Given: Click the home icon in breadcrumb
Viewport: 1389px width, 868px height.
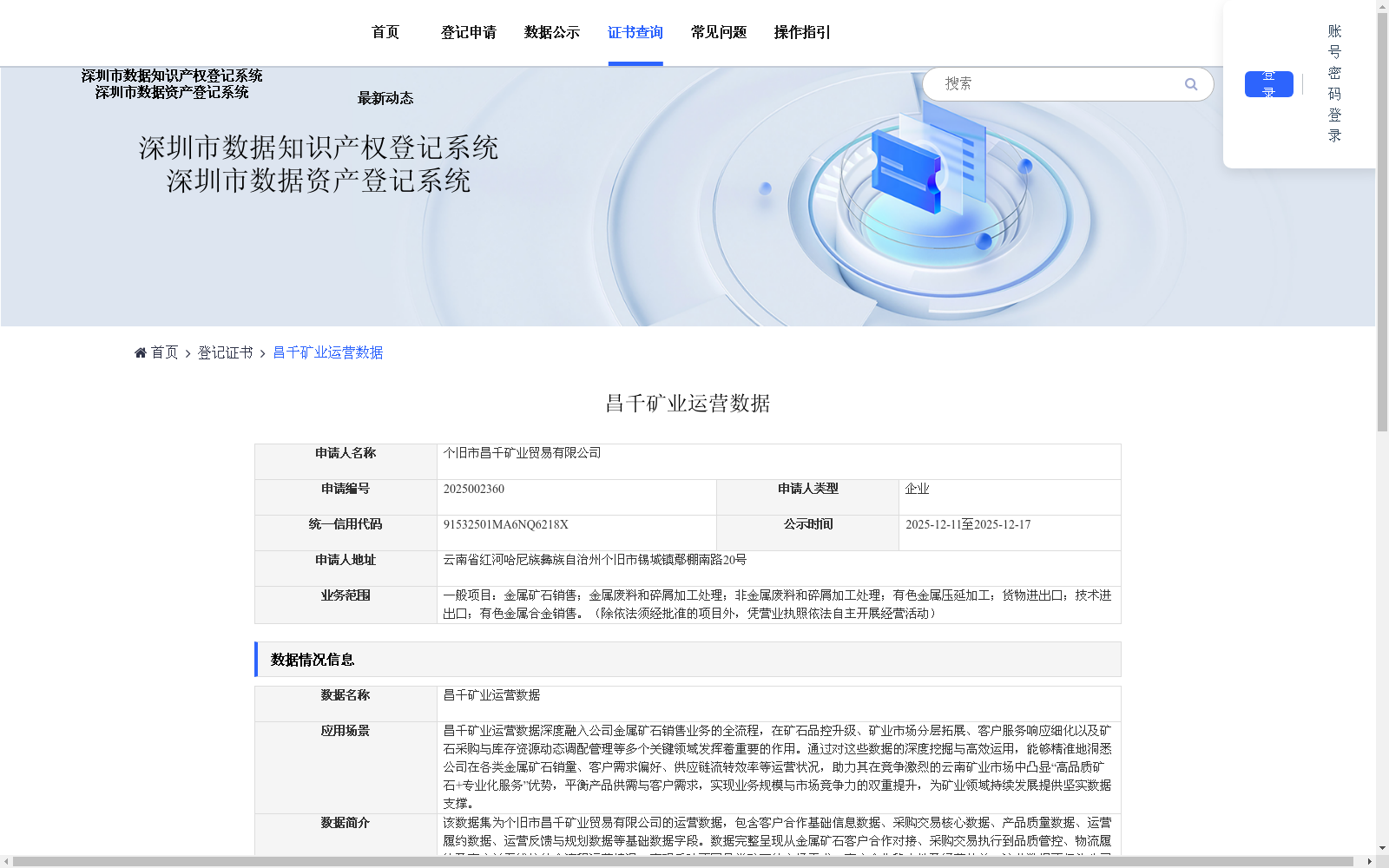Looking at the screenshot, I should tap(141, 352).
